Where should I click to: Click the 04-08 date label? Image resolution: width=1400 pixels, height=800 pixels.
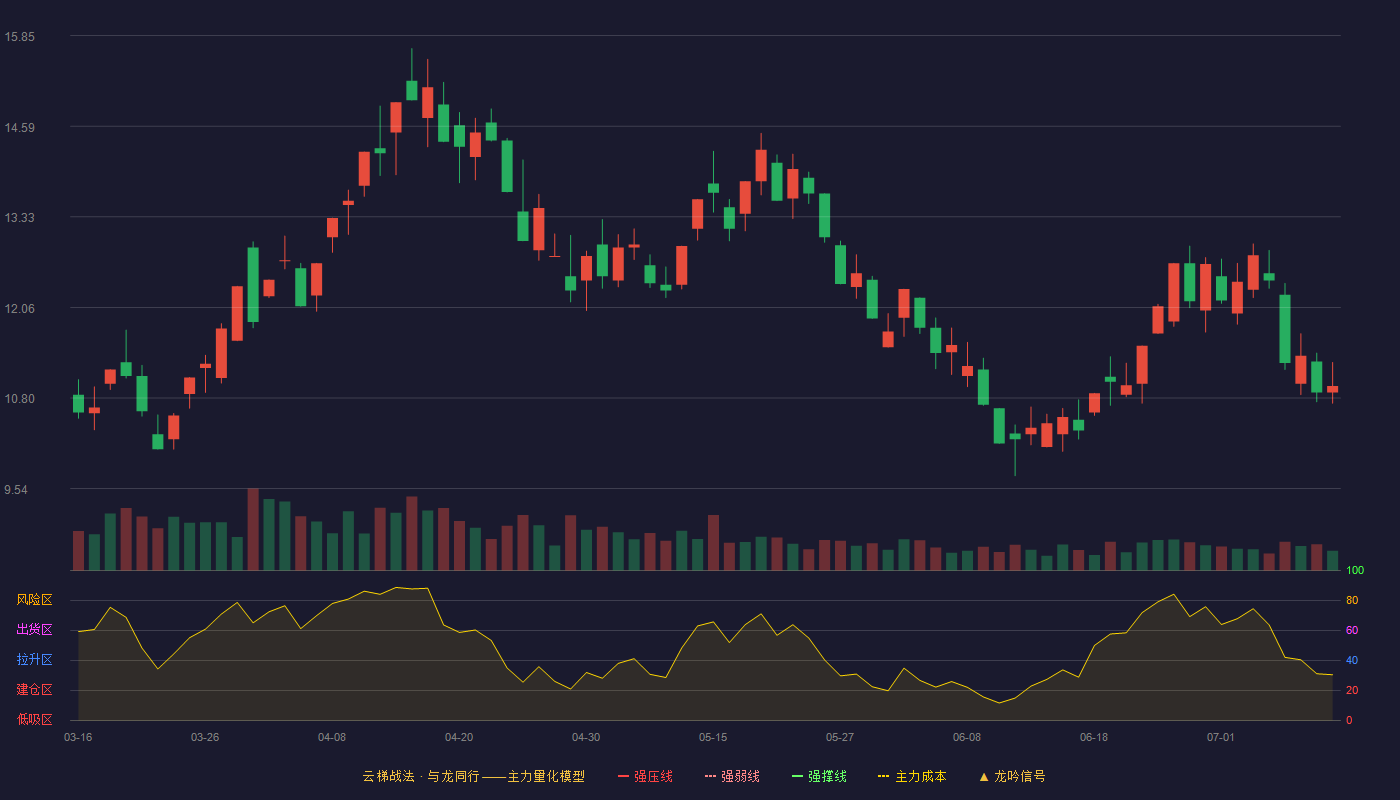pyautogui.click(x=332, y=737)
